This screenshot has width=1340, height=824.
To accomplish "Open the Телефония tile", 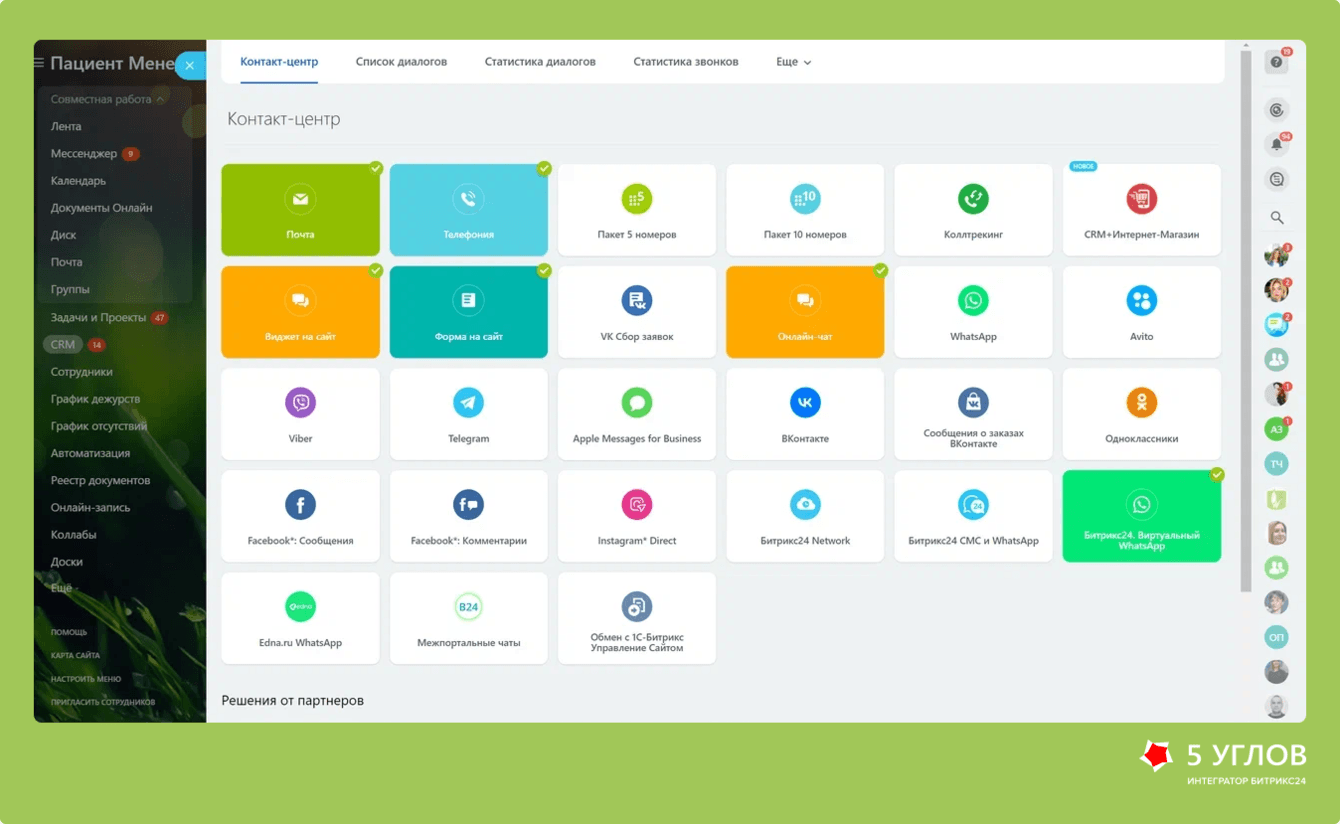I will click(x=469, y=210).
